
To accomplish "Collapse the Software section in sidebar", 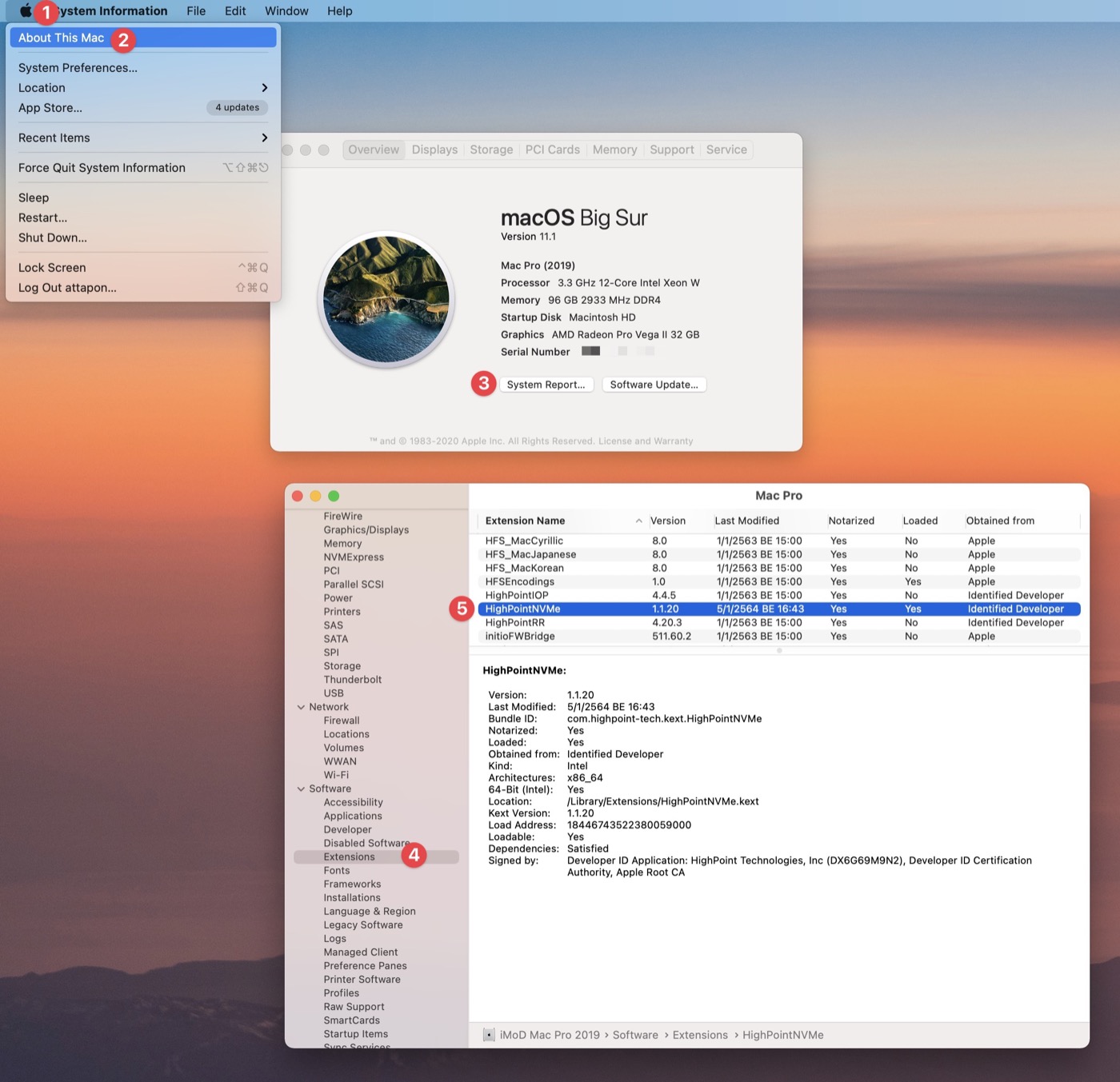I will [x=302, y=789].
